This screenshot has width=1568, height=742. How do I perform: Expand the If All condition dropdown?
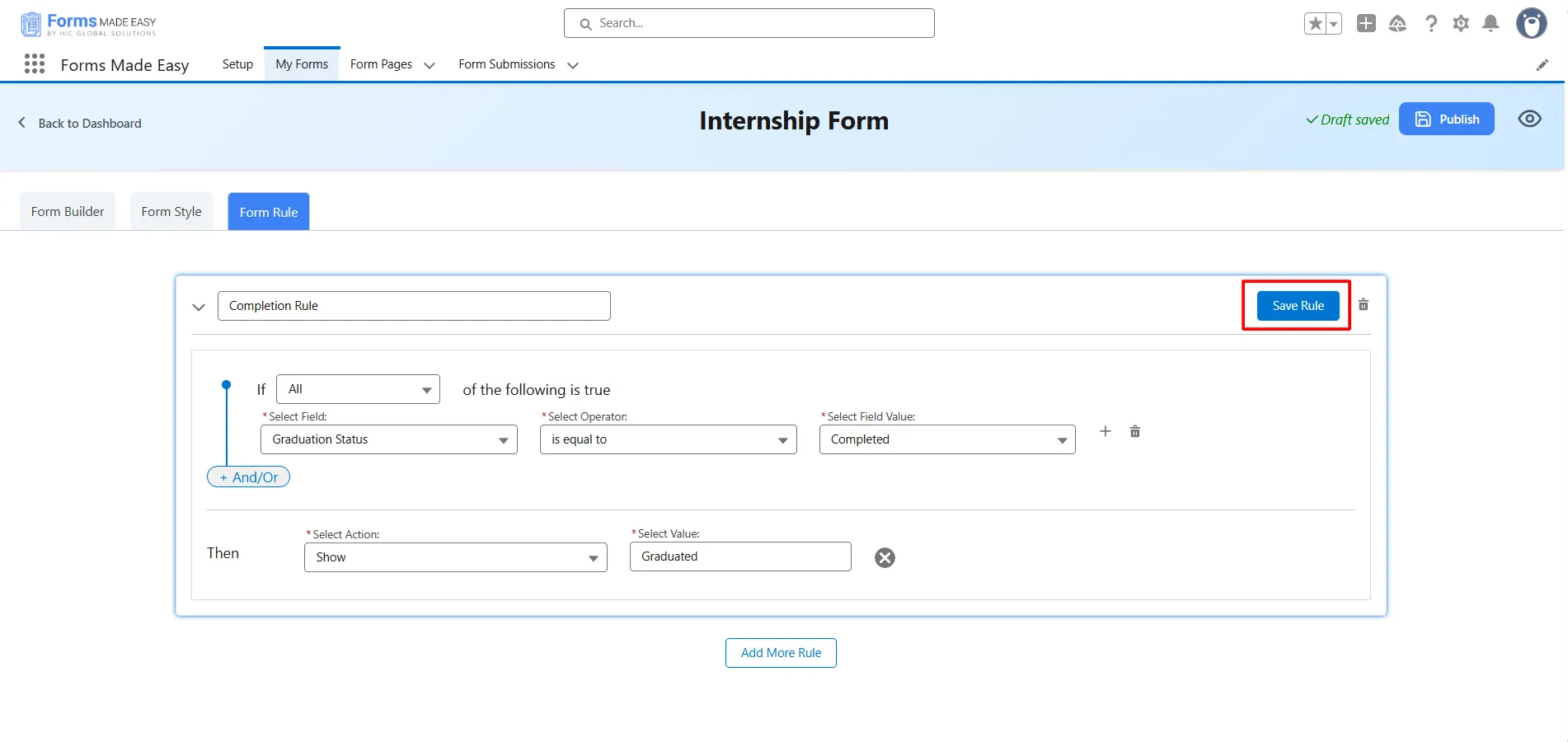click(358, 389)
